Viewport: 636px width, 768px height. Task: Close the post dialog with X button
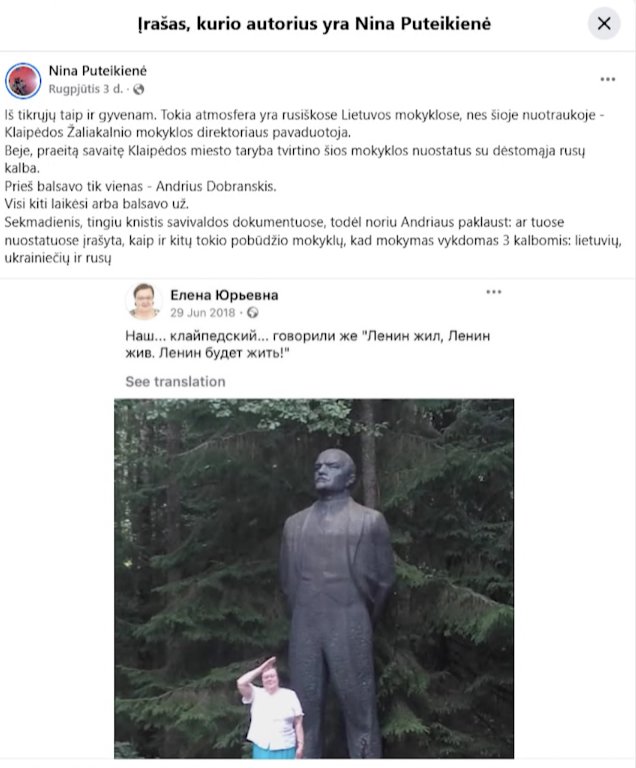(604, 23)
